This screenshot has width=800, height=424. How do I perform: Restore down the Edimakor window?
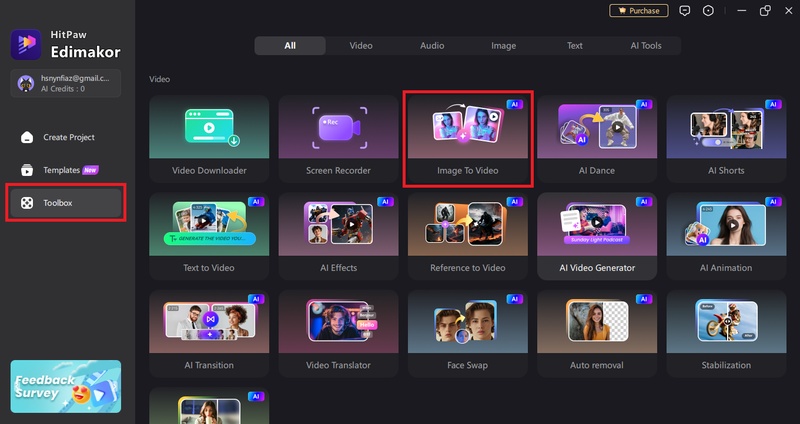pyautogui.click(x=765, y=11)
